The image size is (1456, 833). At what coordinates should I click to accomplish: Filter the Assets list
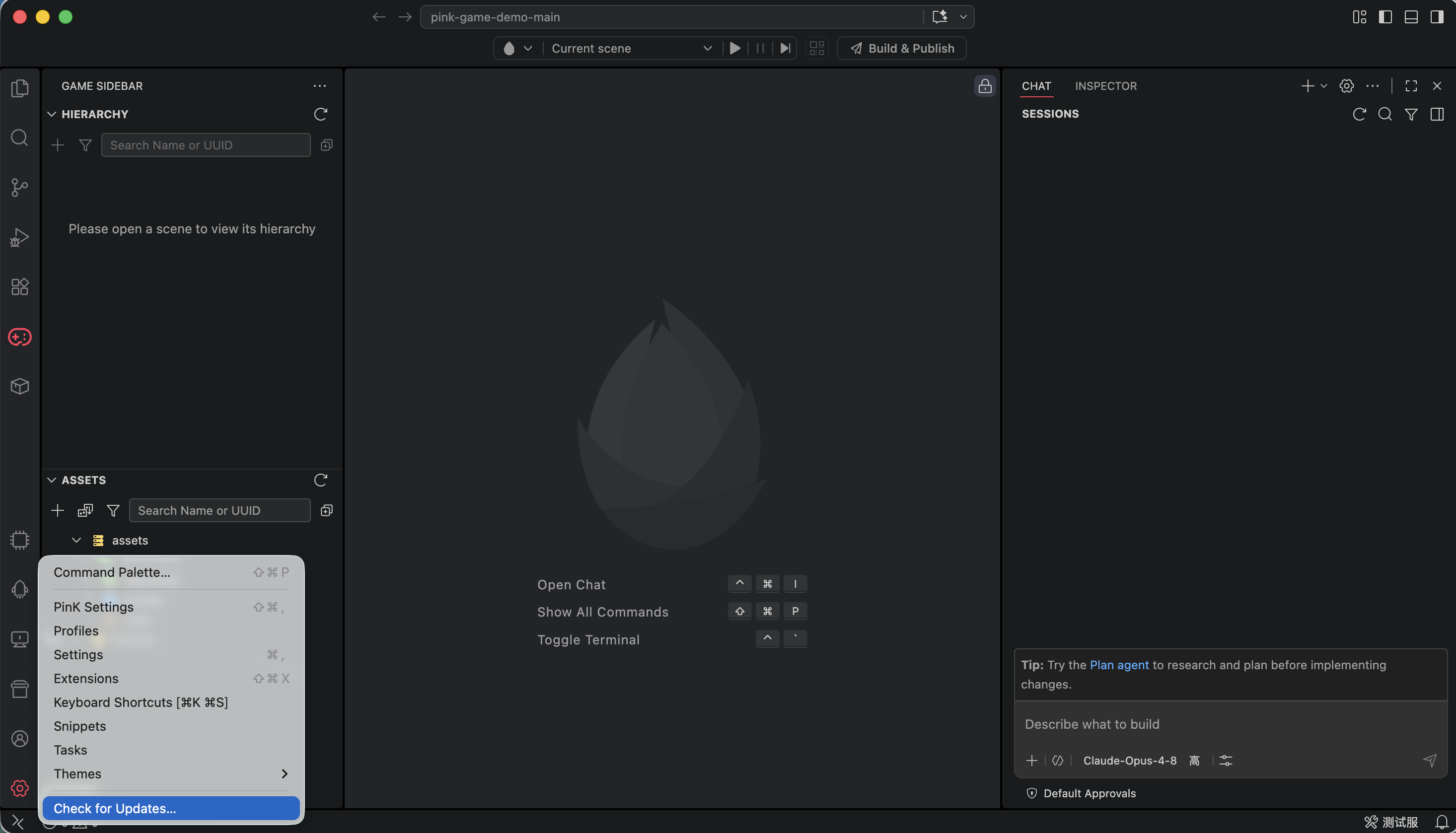pyautogui.click(x=113, y=510)
